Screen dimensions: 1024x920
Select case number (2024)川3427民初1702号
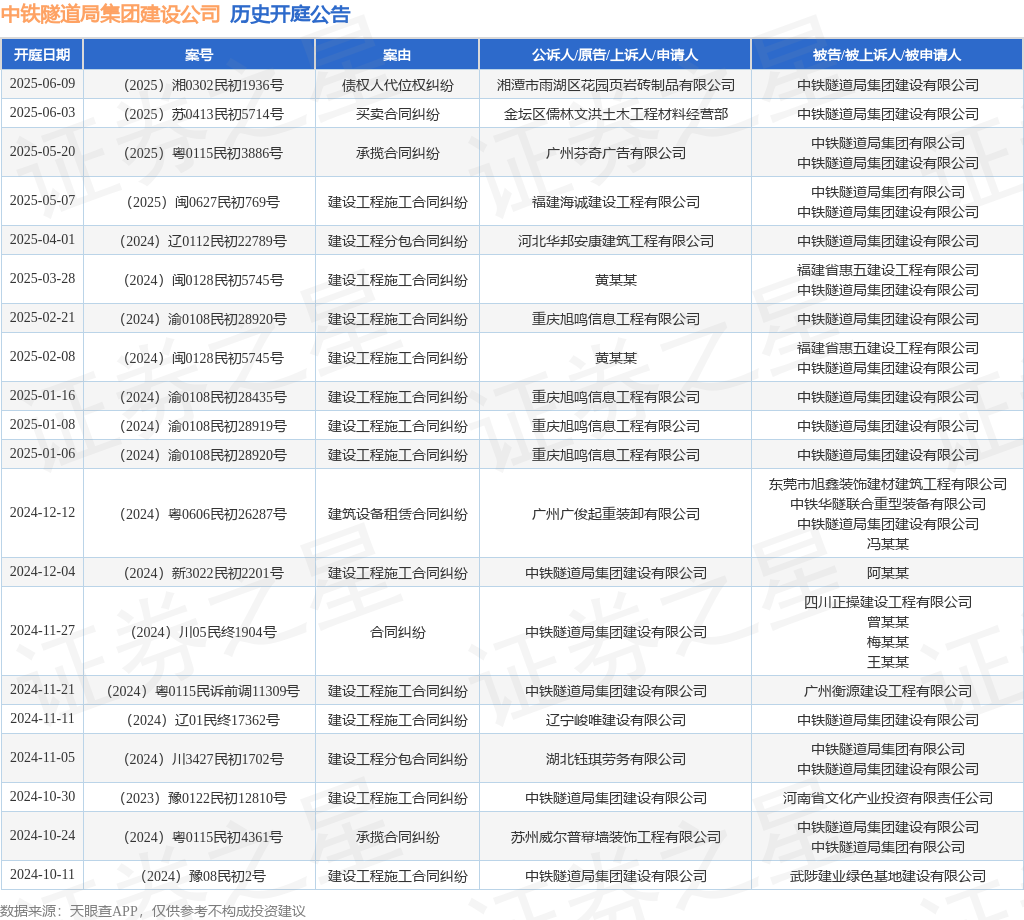click(x=202, y=759)
